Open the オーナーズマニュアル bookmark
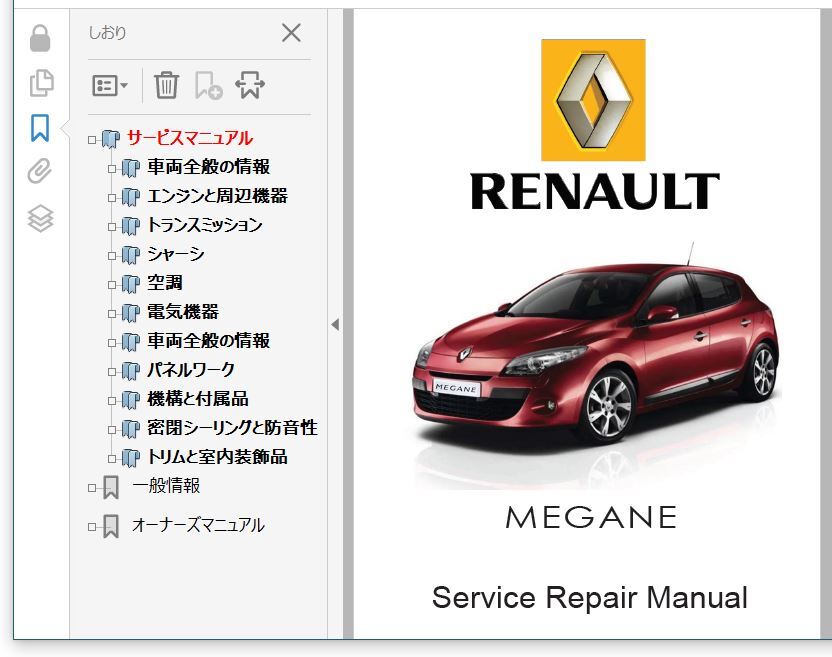The width and height of the screenshot is (832, 657). click(x=198, y=525)
